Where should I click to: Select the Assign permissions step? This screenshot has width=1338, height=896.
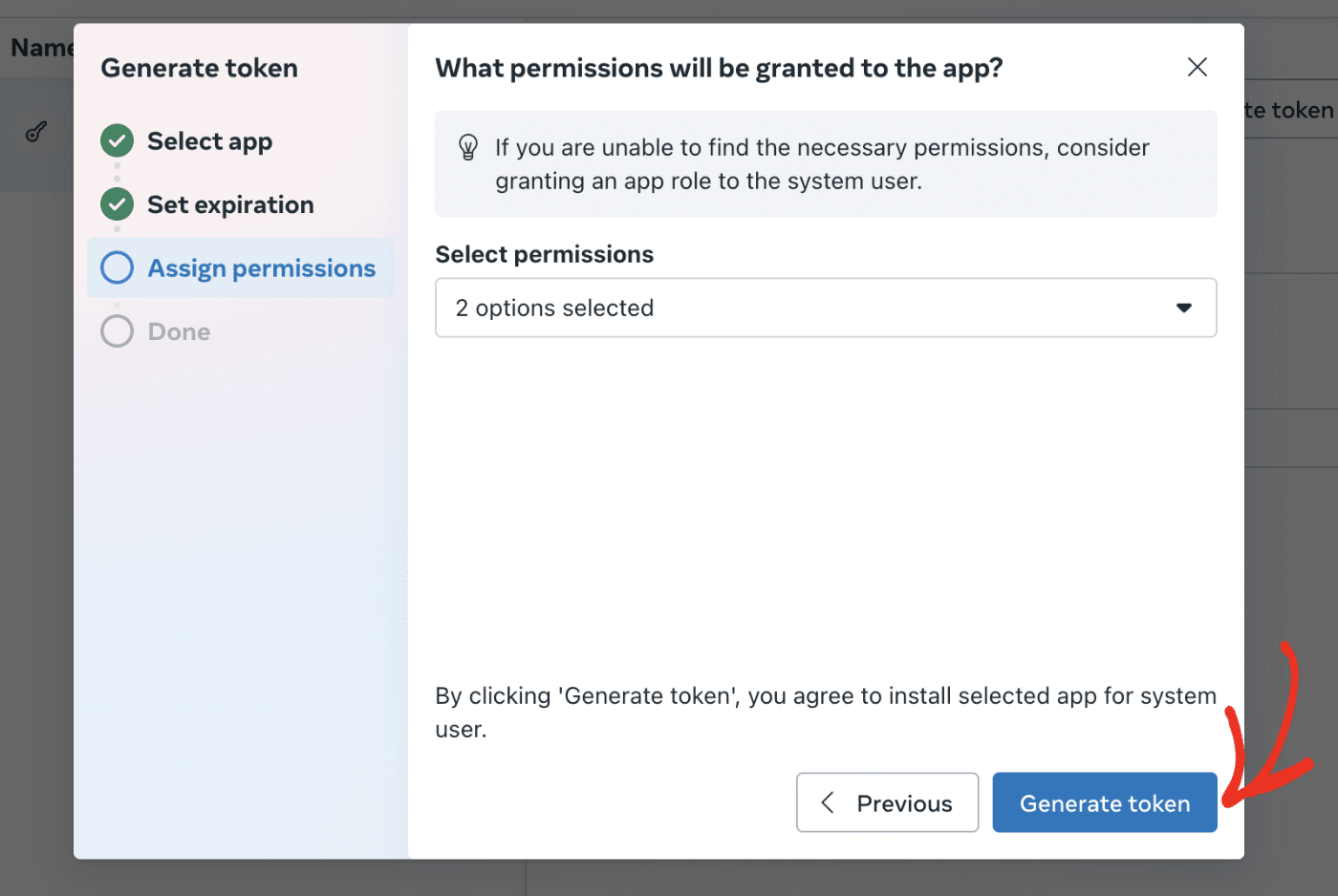pos(261,267)
